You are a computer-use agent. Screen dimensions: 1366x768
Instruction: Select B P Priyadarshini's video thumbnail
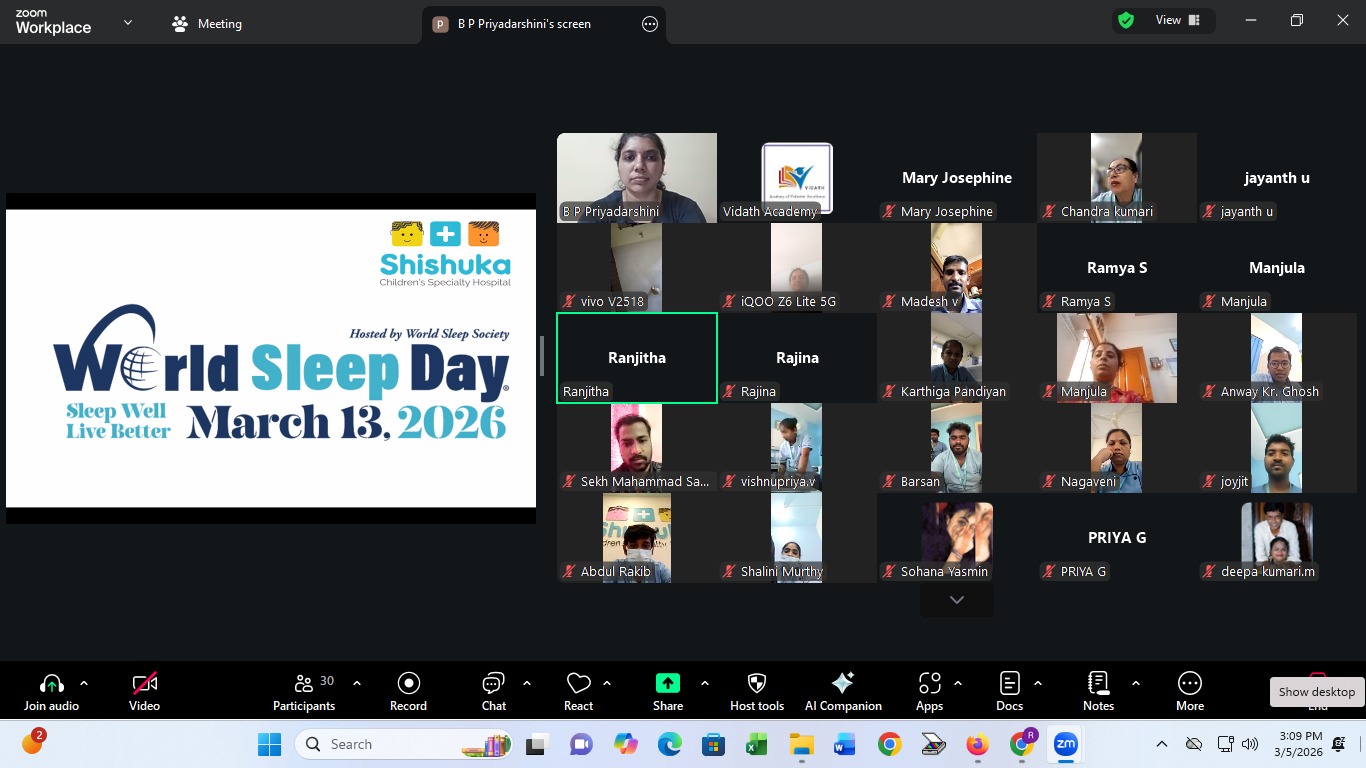point(637,177)
